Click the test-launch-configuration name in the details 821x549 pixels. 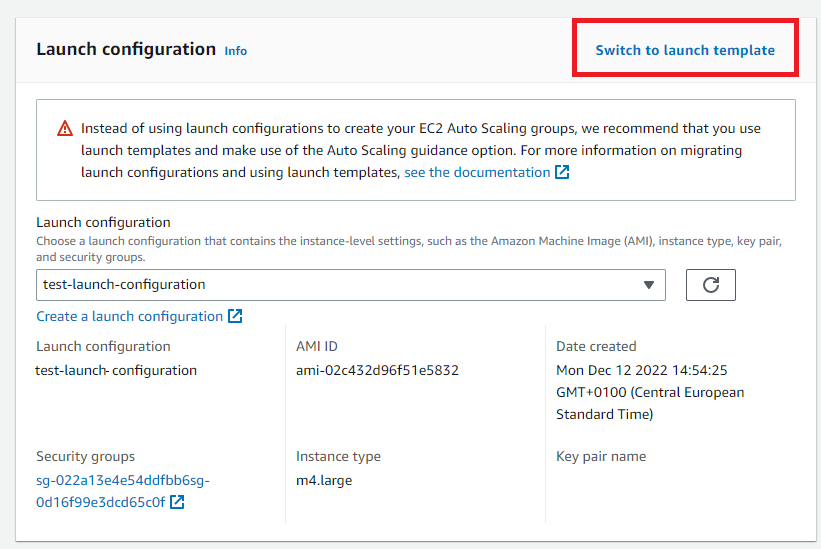116,370
